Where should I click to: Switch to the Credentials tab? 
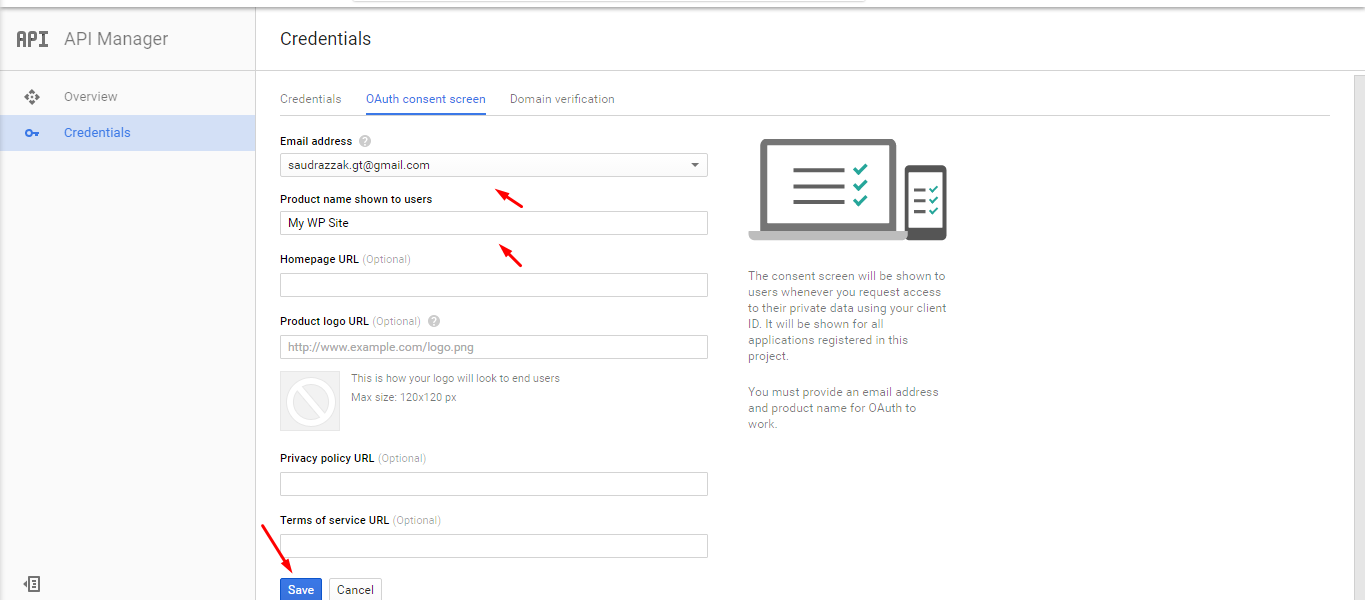point(311,99)
